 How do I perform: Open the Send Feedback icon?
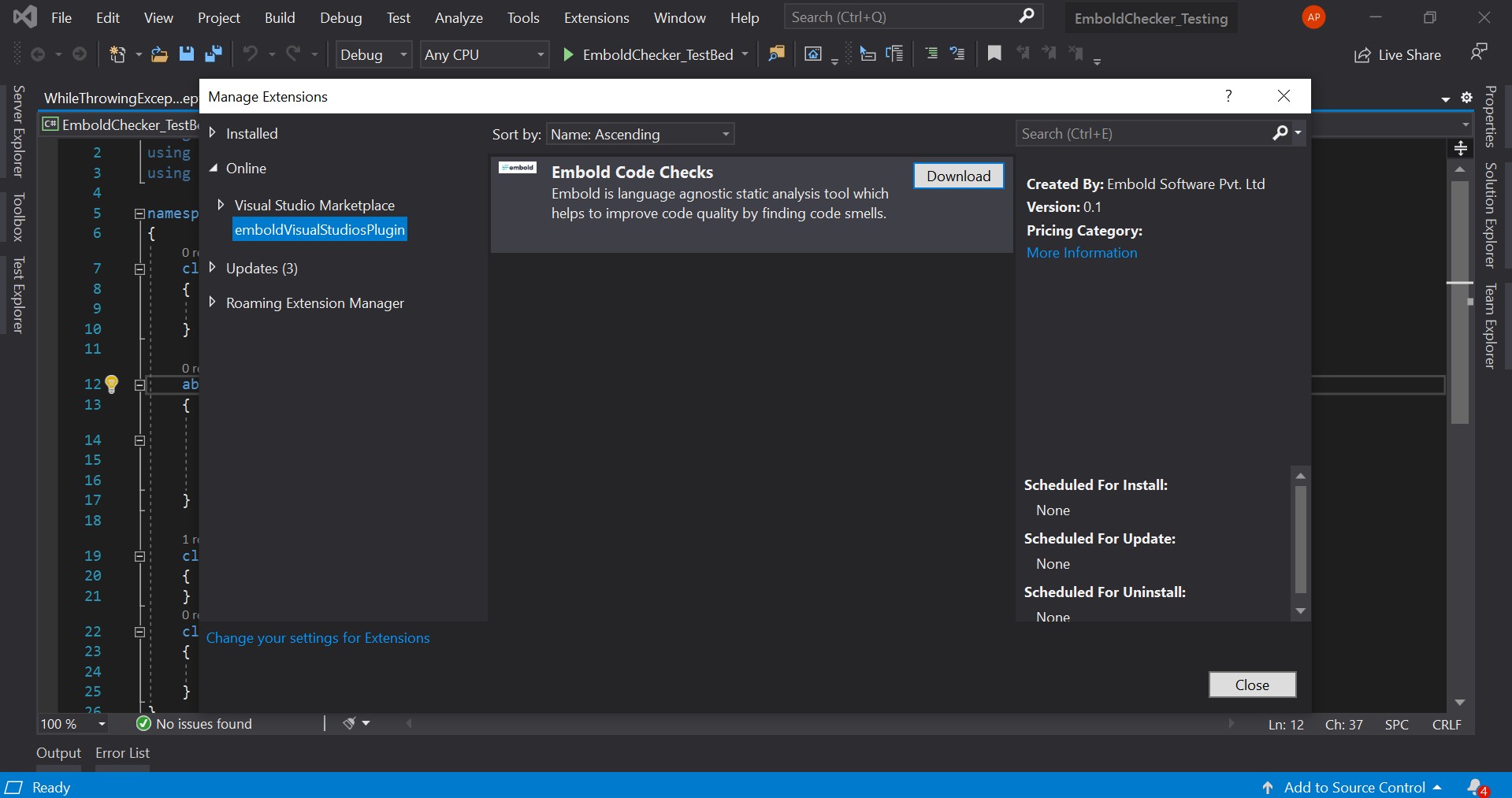pyautogui.click(x=1479, y=53)
